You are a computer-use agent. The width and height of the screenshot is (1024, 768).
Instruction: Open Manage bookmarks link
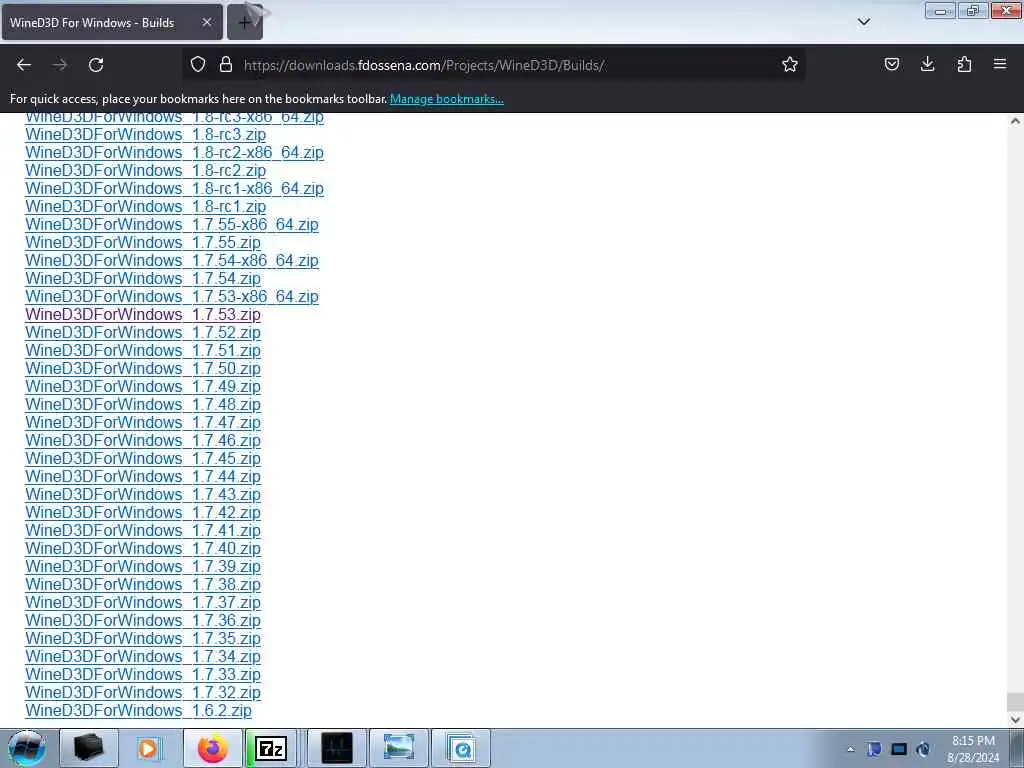tap(447, 99)
